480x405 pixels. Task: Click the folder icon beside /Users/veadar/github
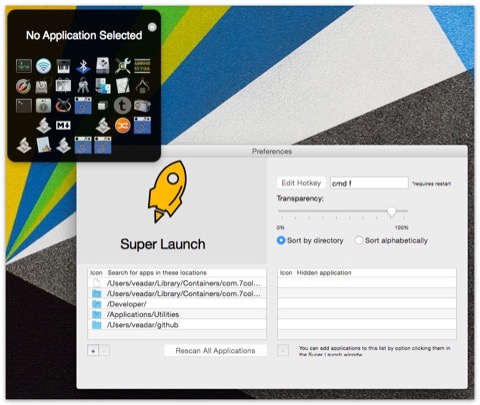[x=96, y=325]
